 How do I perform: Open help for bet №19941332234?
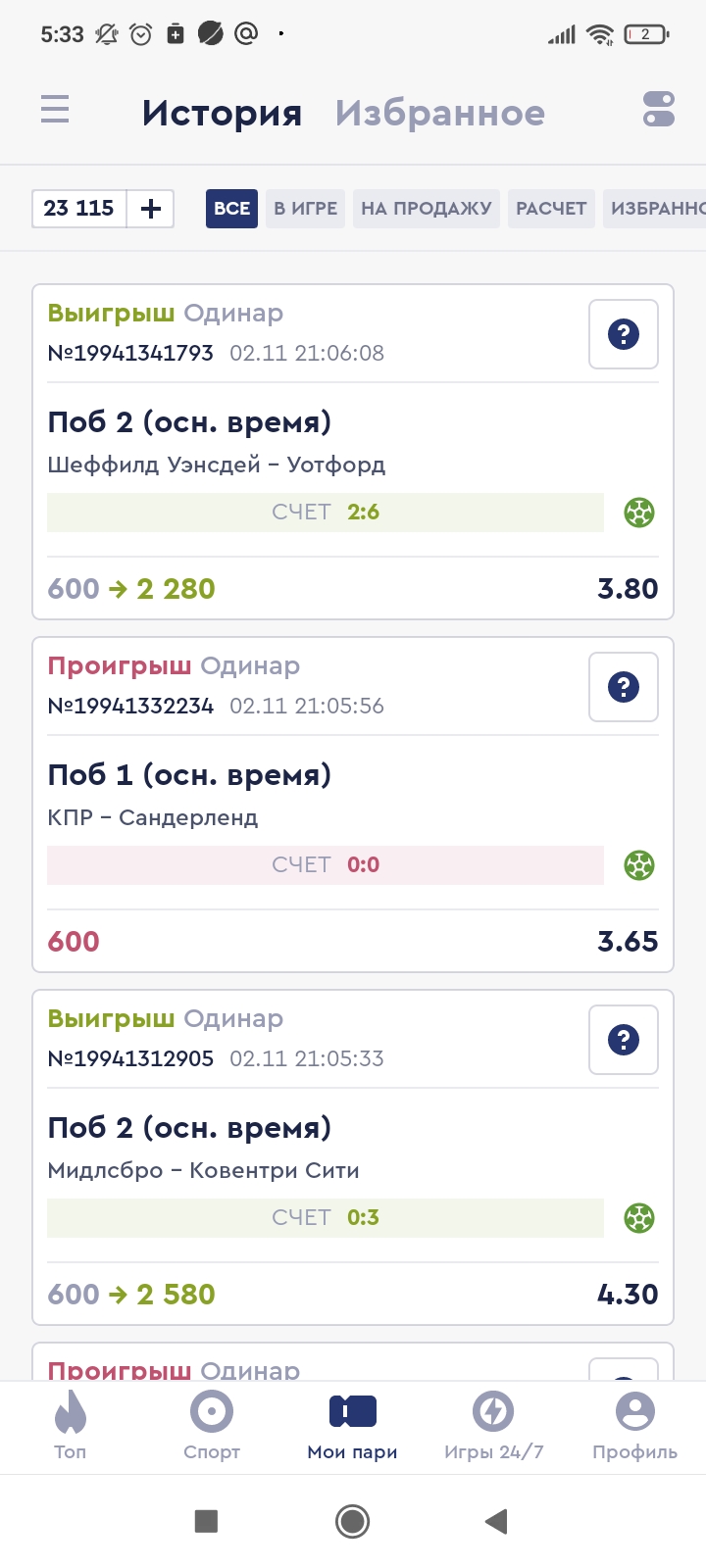[624, 687]
